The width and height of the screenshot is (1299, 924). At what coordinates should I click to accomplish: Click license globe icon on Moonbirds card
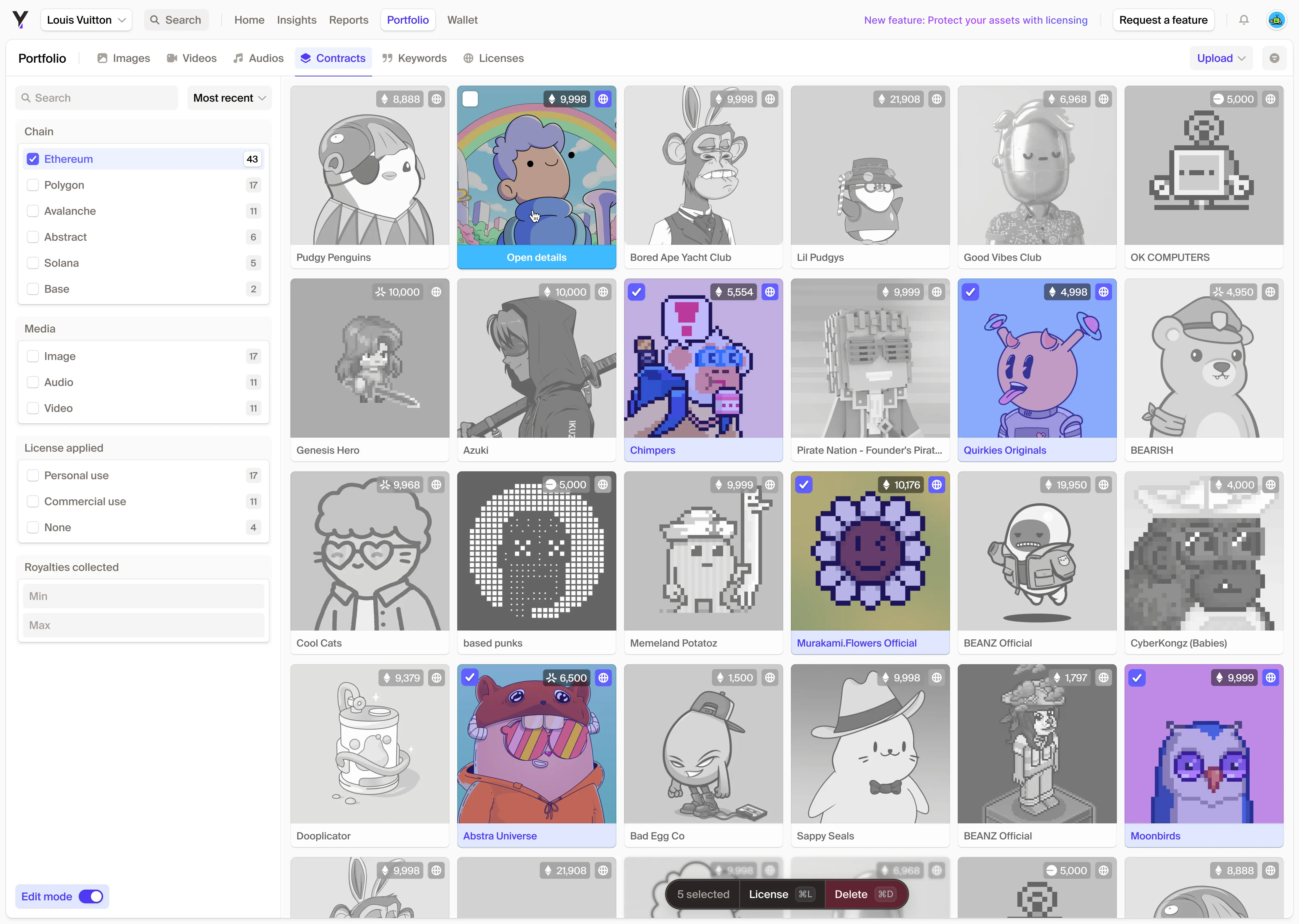pyautogui.click(x=1270, y=678)
